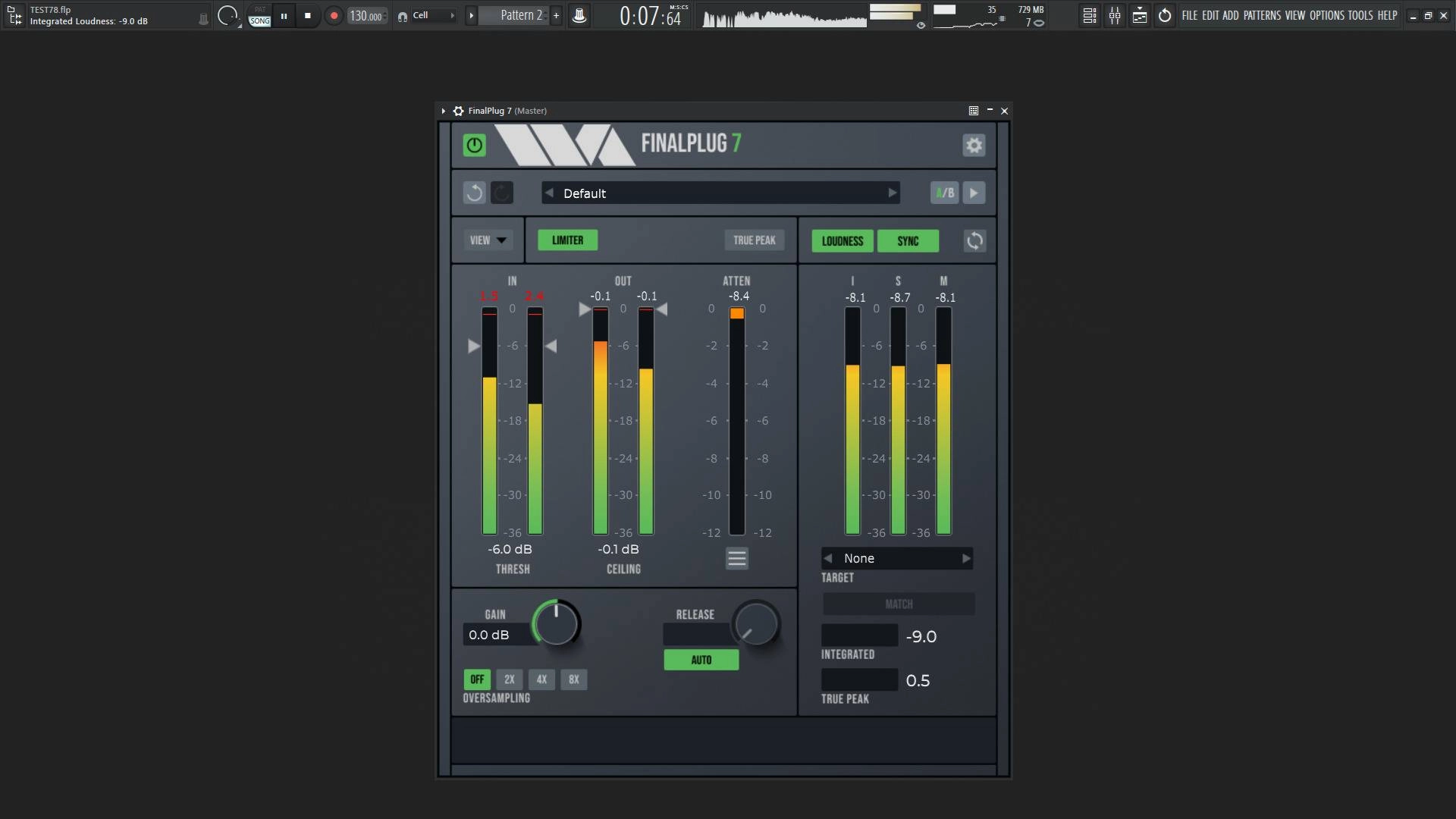
Task: Set oversampling to 8X
Action: click(x=573, y=679)
